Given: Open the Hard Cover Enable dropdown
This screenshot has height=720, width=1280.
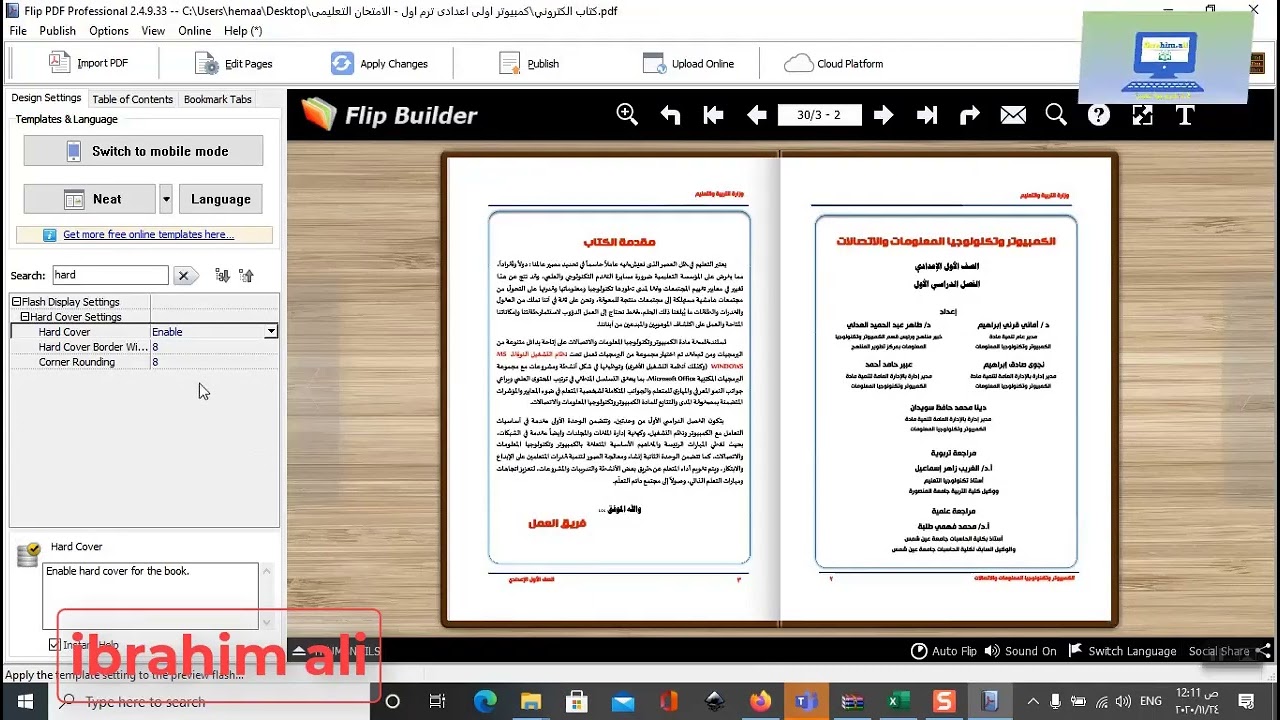Looking at the screenshot, I should tap(270, 332).
